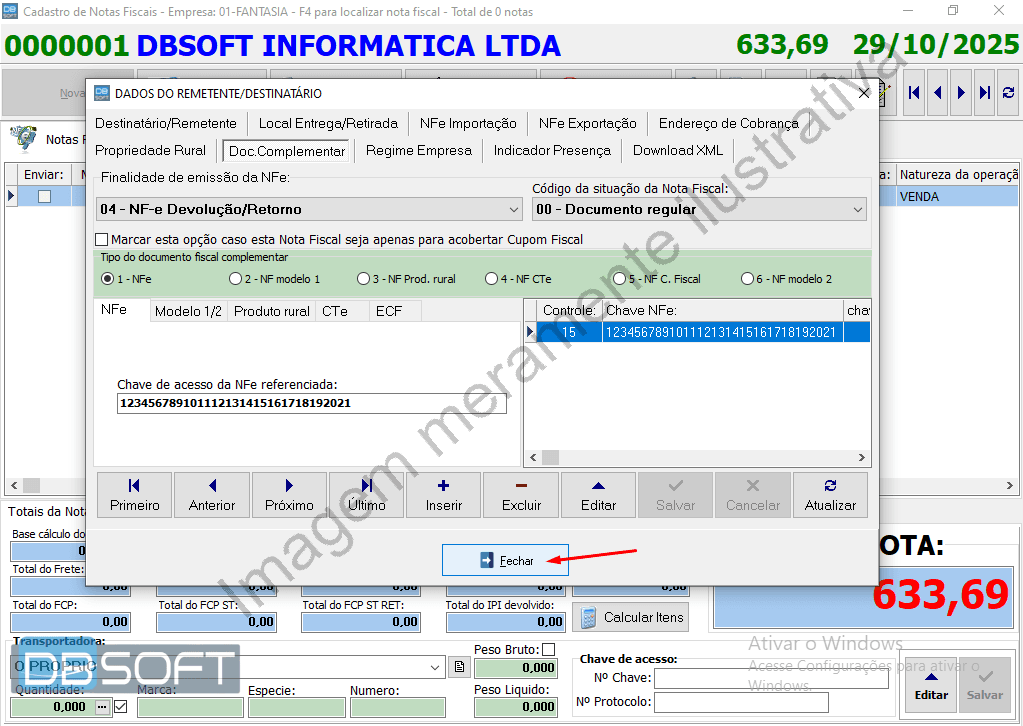Open the NFe Exportação tab
Screen dimensions: 1023x726
pyautogui.click(x=587, y=123)
